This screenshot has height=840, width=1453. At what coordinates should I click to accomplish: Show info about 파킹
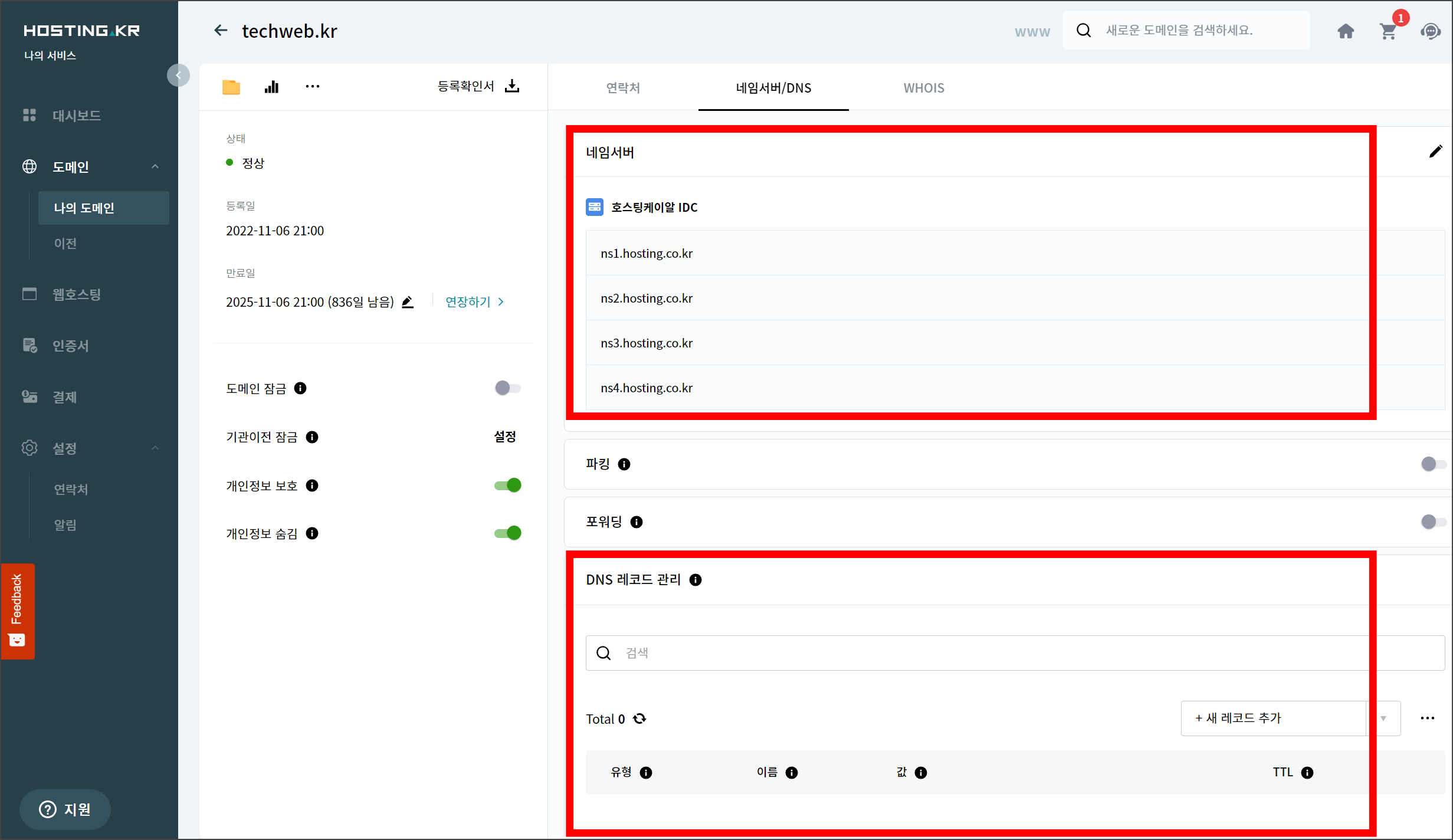coord(624,464)
